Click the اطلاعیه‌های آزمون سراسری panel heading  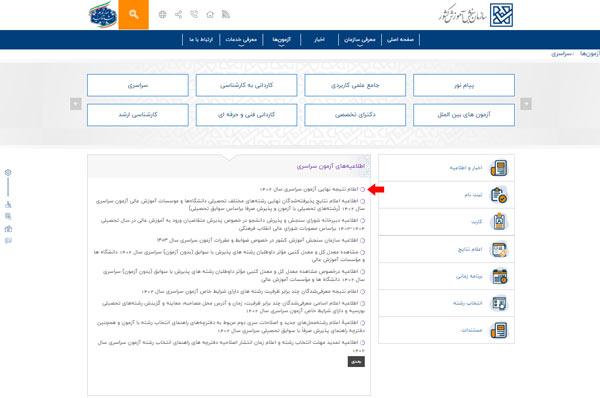[331, 166]
